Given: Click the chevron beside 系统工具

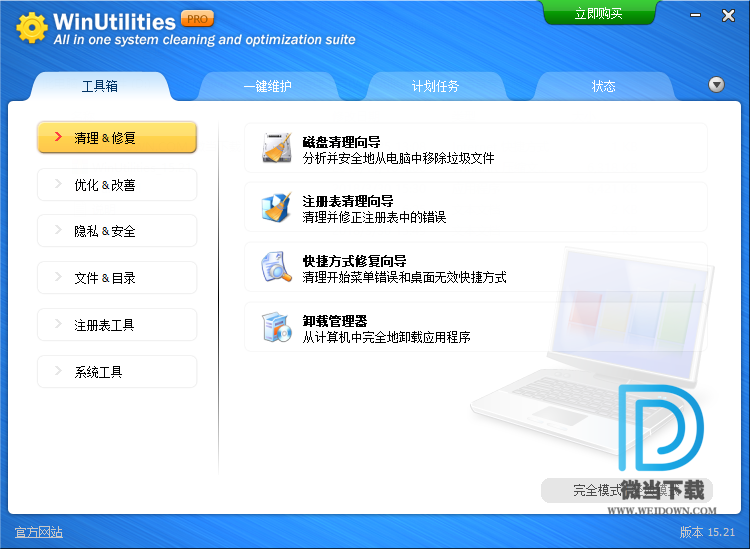Looking at the screenshot, I should 58,371.
